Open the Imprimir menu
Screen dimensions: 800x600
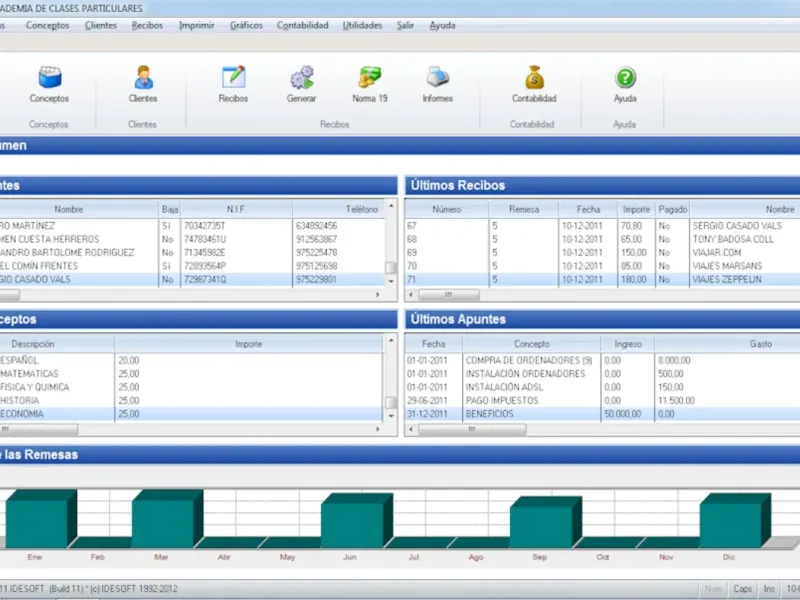(x=196, y=26)
